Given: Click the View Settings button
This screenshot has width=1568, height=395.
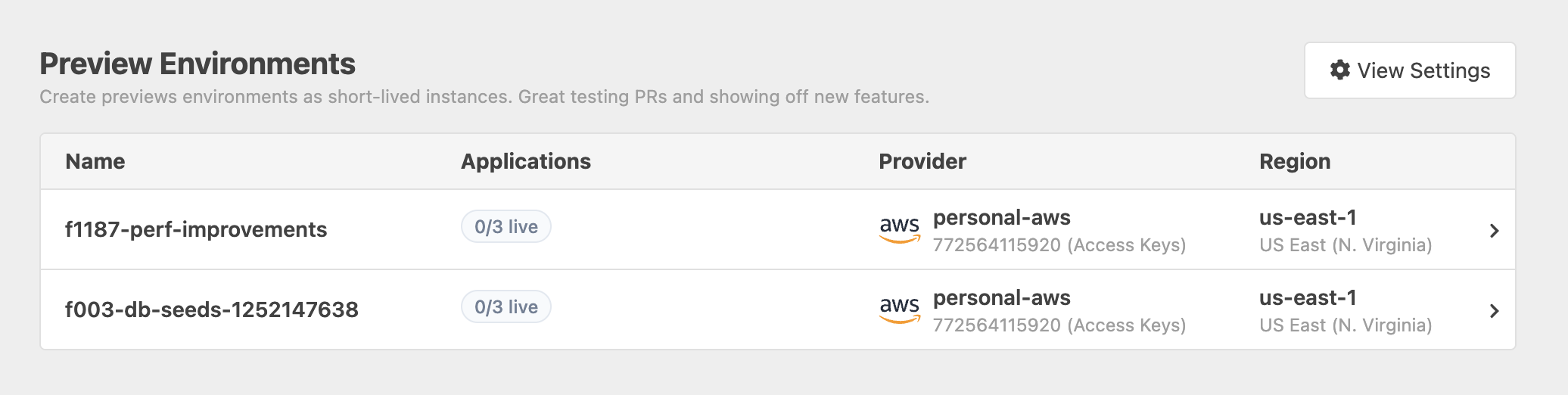Looking at the screenshot, I should pos(1409,70).
